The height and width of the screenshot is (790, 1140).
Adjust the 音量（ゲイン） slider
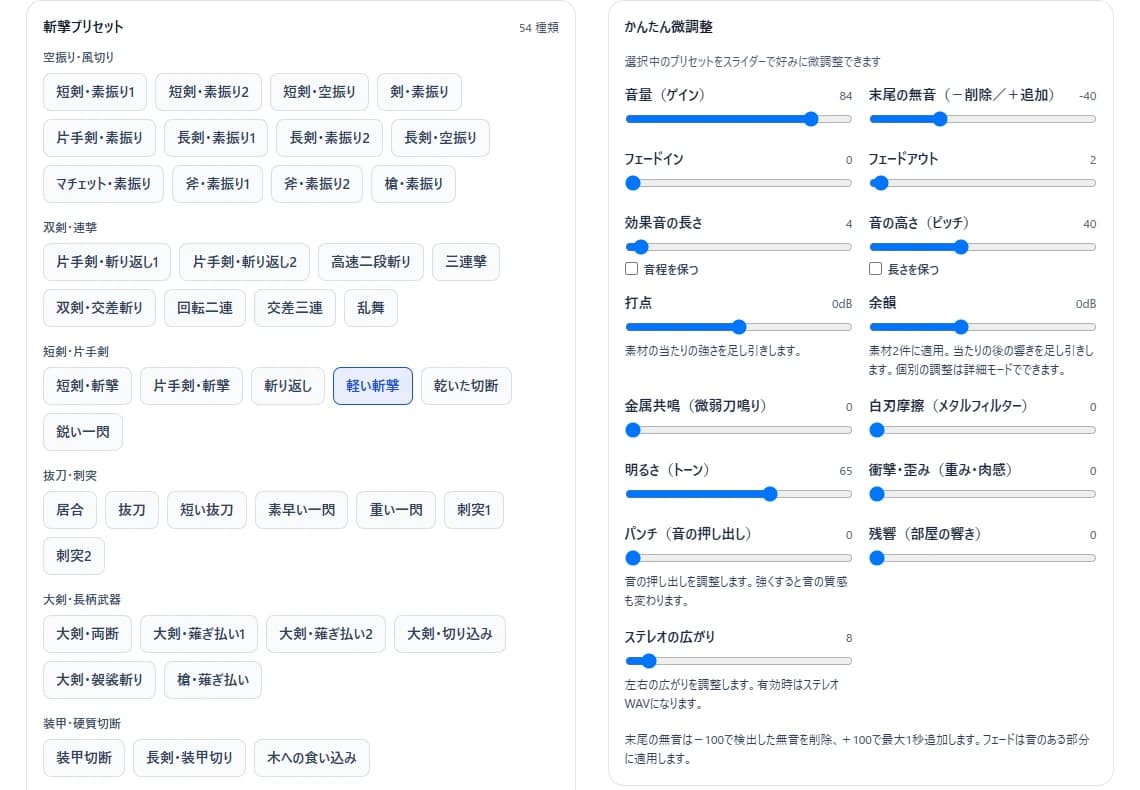tap(738, 119)
